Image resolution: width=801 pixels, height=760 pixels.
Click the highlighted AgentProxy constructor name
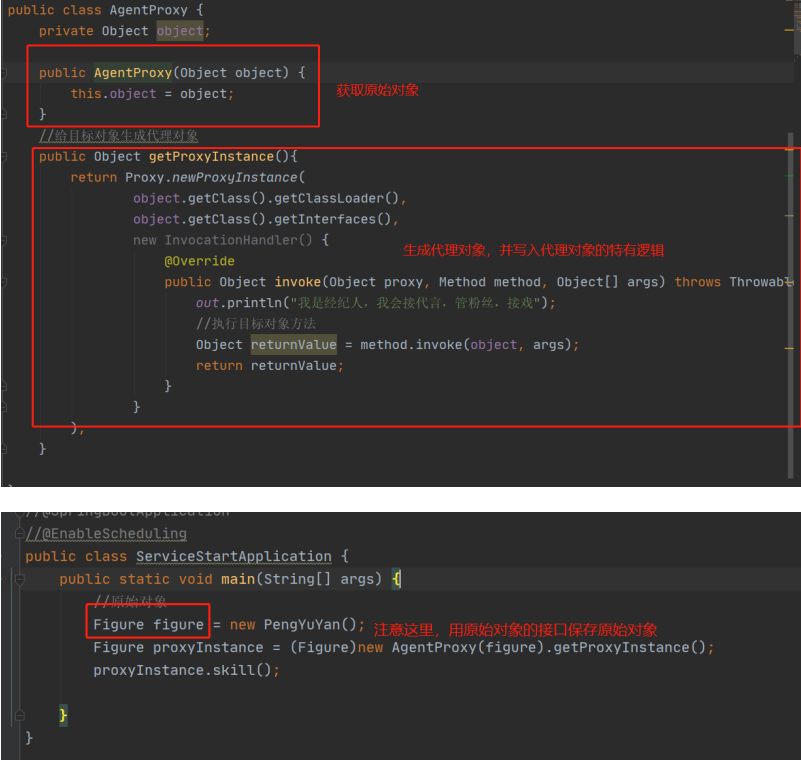[133, 73]
